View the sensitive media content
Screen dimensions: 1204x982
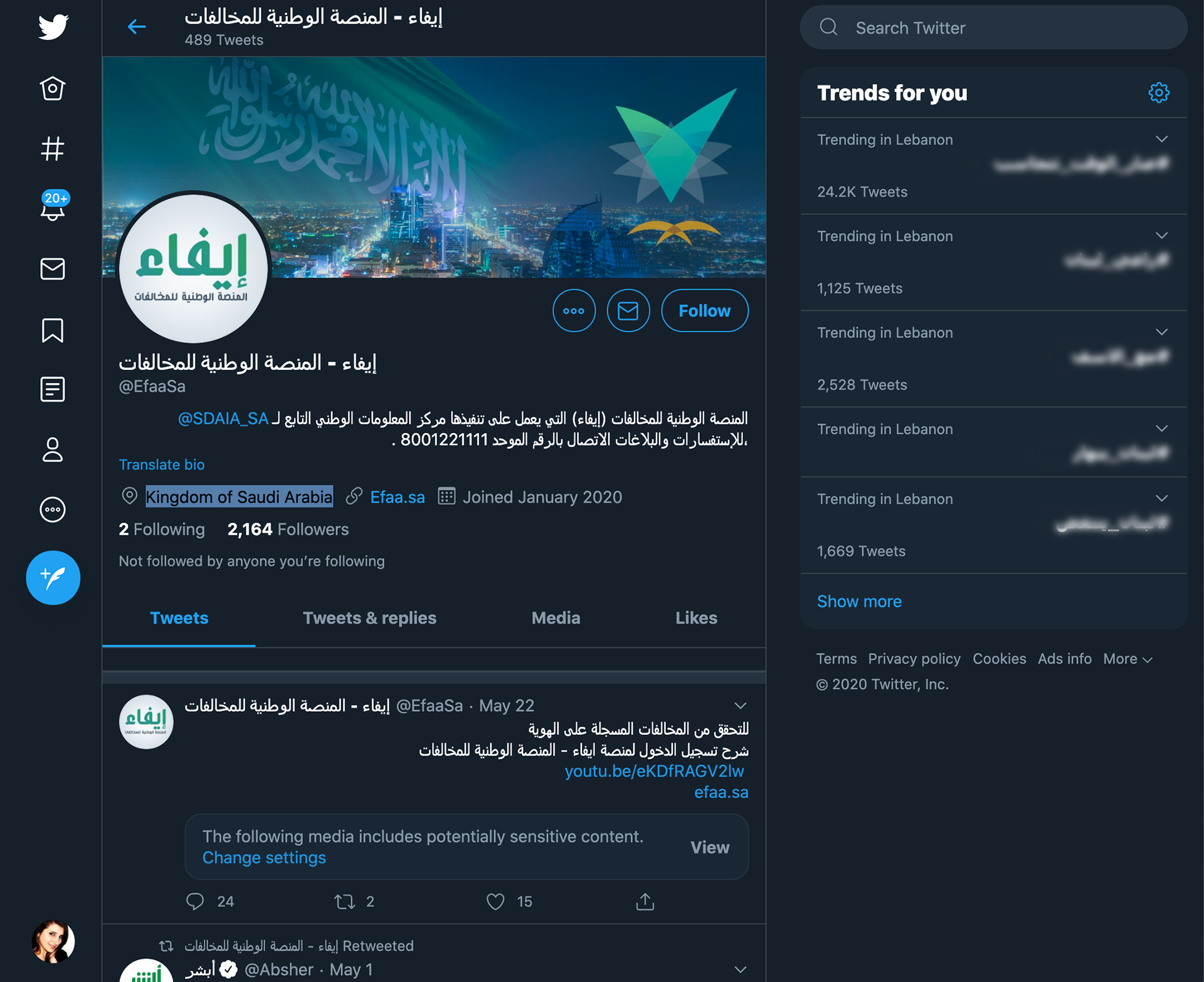[x=709, y=847]
